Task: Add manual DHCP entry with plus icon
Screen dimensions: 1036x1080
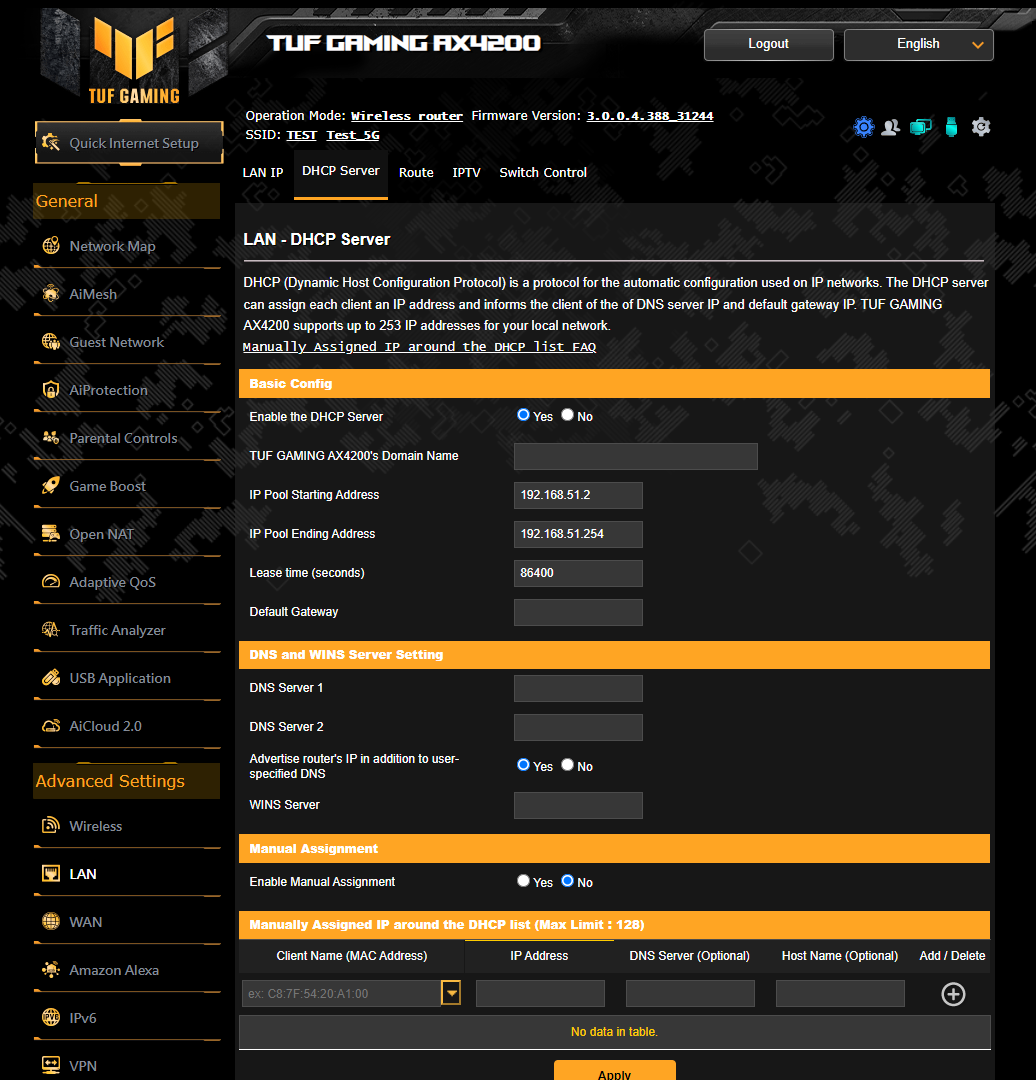Action: (x=953, y=994)
